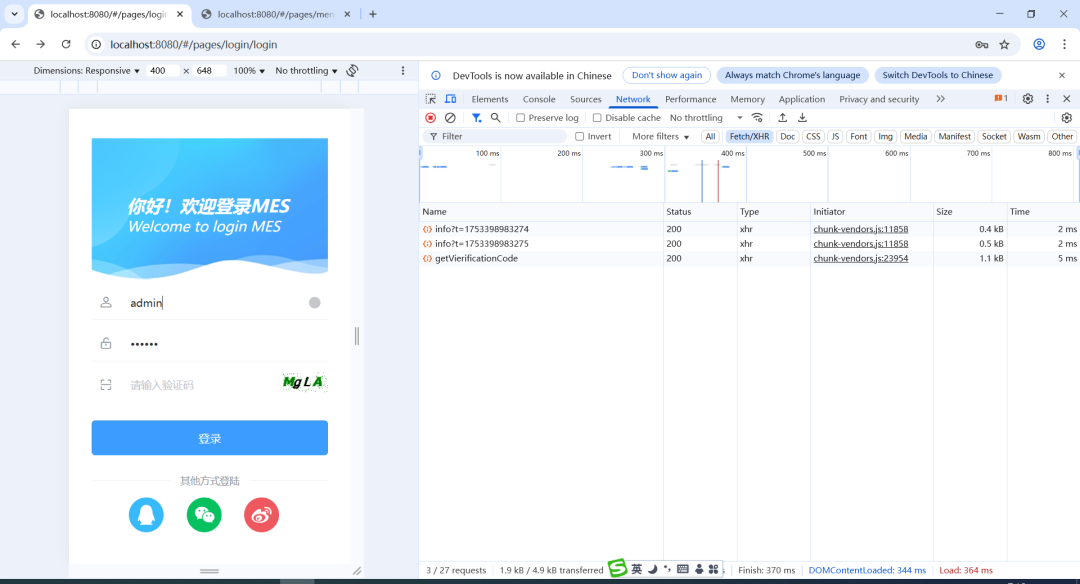Open the 100% zoom dropdown
Screen dimensions: 1080x584
[249, 71]
